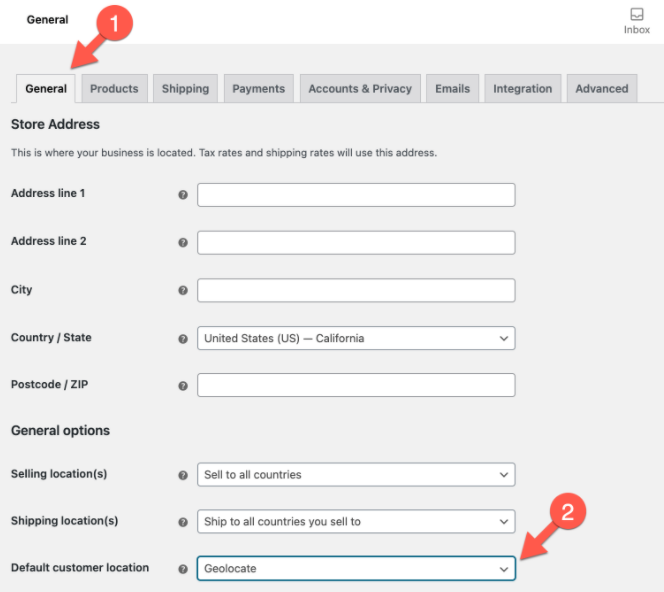Open the Country / State dropdown
664x592 pixels.
coord(356,338)
